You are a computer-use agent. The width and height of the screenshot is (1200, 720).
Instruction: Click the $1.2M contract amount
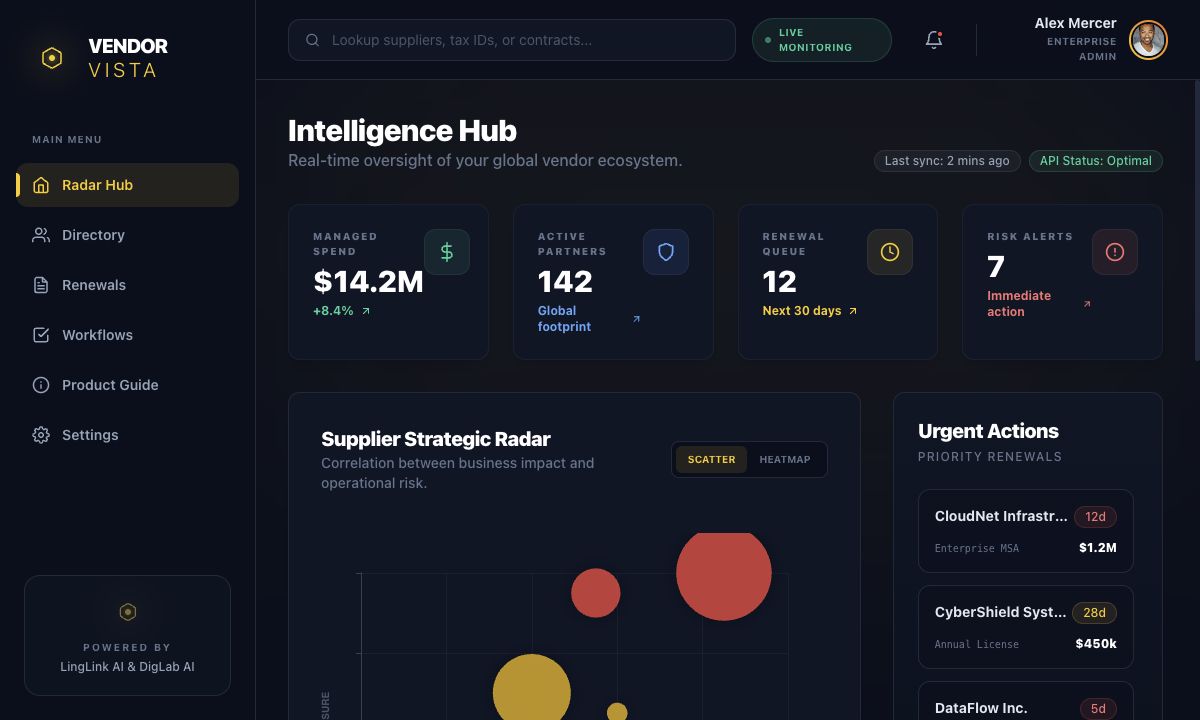coord(1098,548)
